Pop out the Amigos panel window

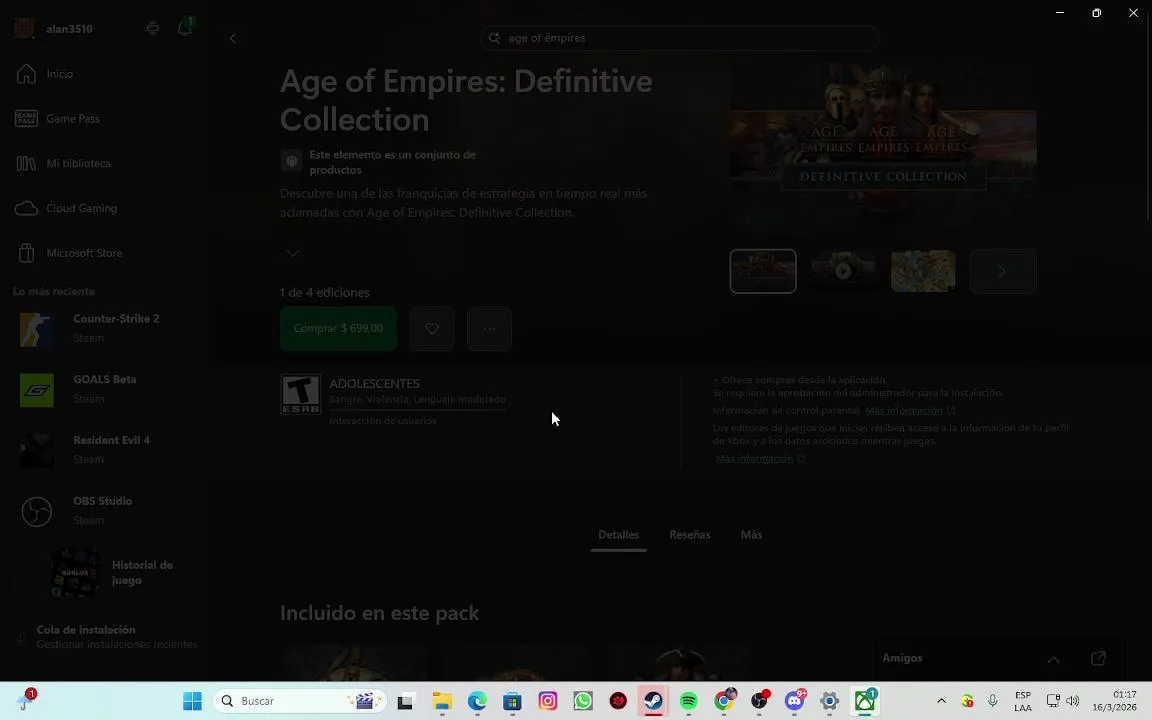[x=1098, y=658]
